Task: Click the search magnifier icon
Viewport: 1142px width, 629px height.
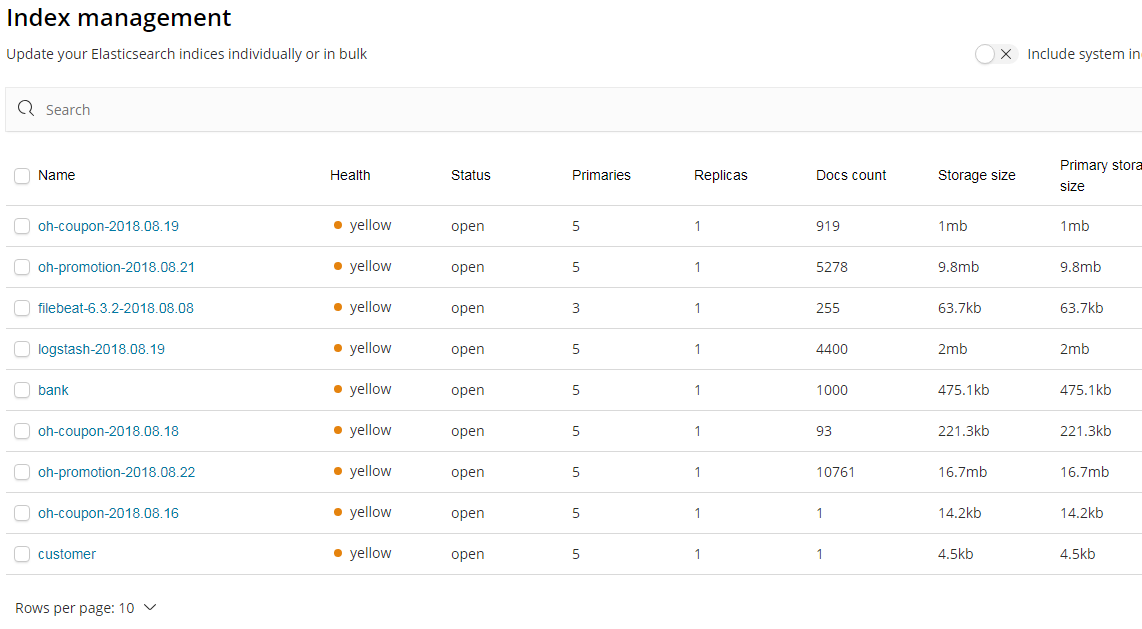Action: click(26, 109)
